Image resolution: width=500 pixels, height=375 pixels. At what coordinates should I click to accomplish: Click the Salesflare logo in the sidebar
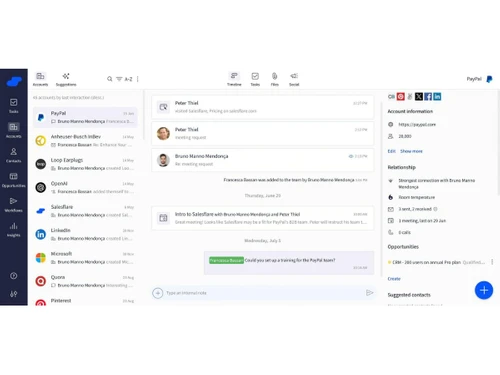[x=14, y=81]
